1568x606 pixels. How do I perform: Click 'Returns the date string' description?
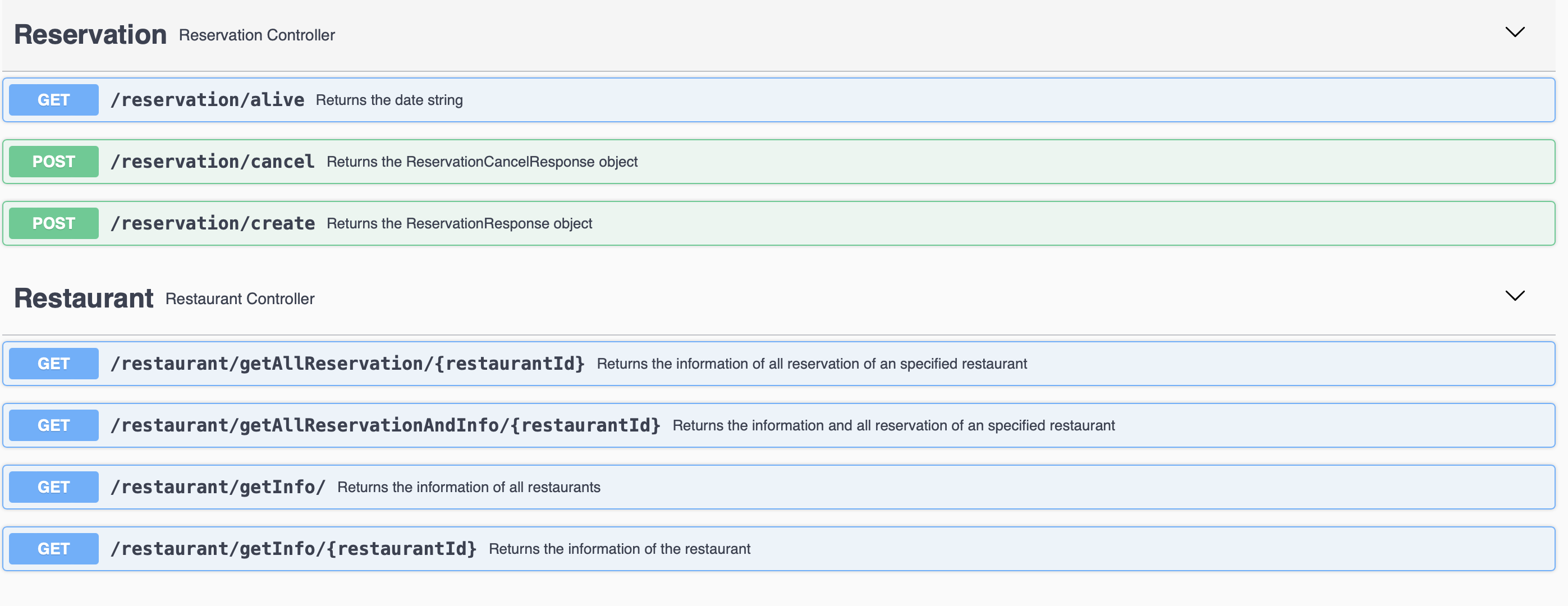(389, 100)
